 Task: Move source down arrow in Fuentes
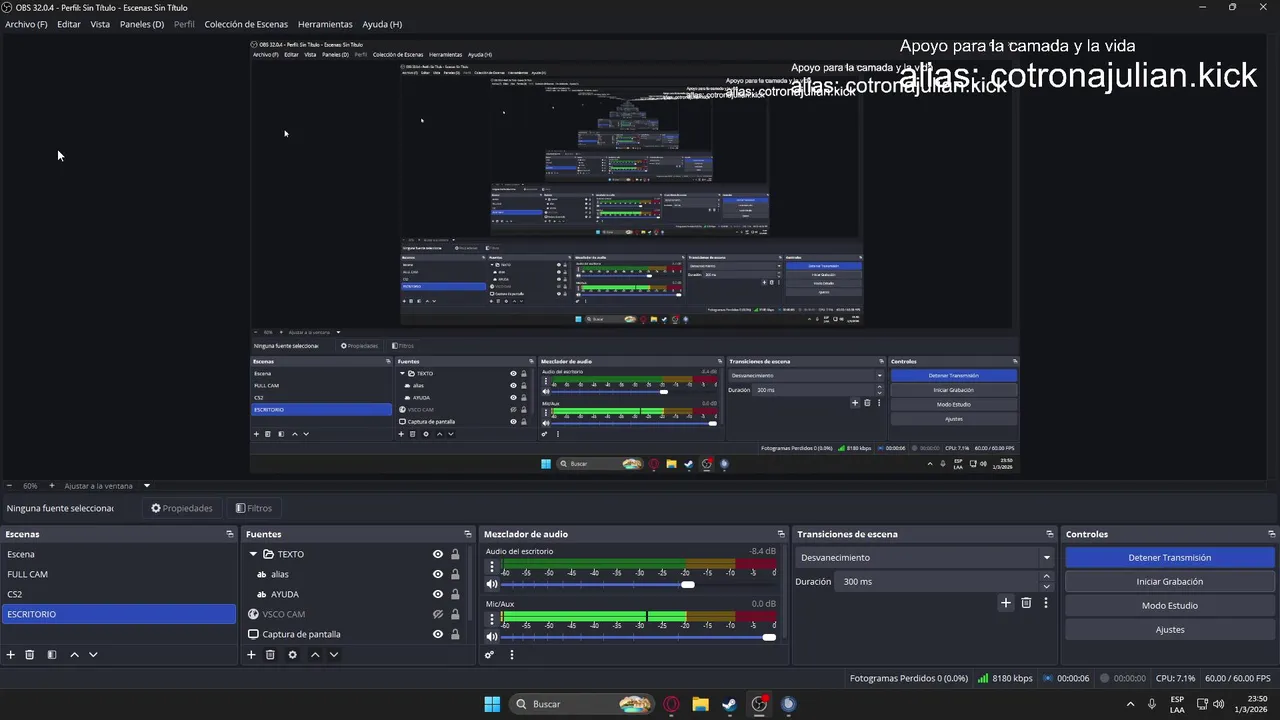click(x=334, y=655)
